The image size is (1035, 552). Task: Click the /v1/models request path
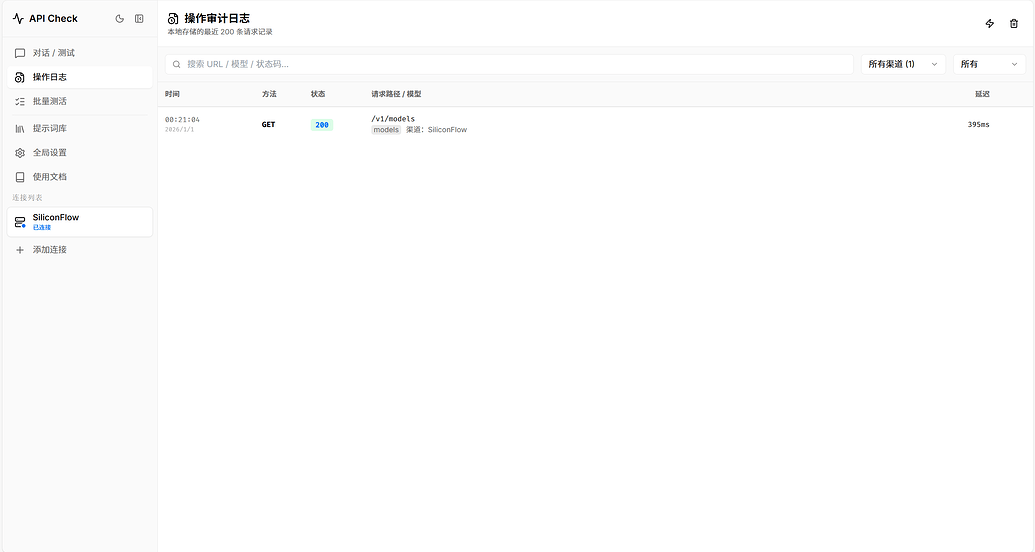(x=393, y=119)
